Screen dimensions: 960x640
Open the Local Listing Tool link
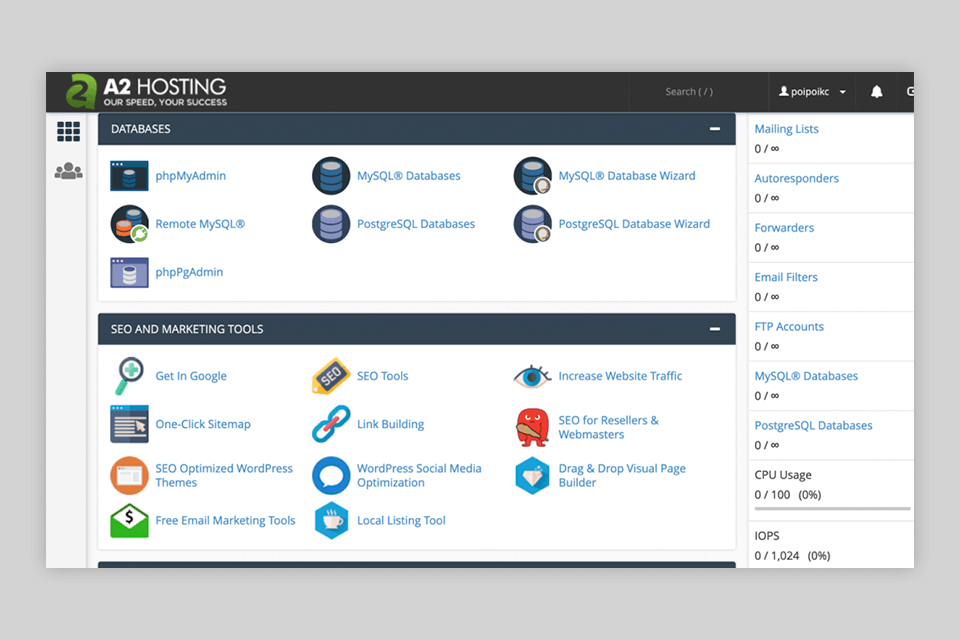(x=401, y=521)
